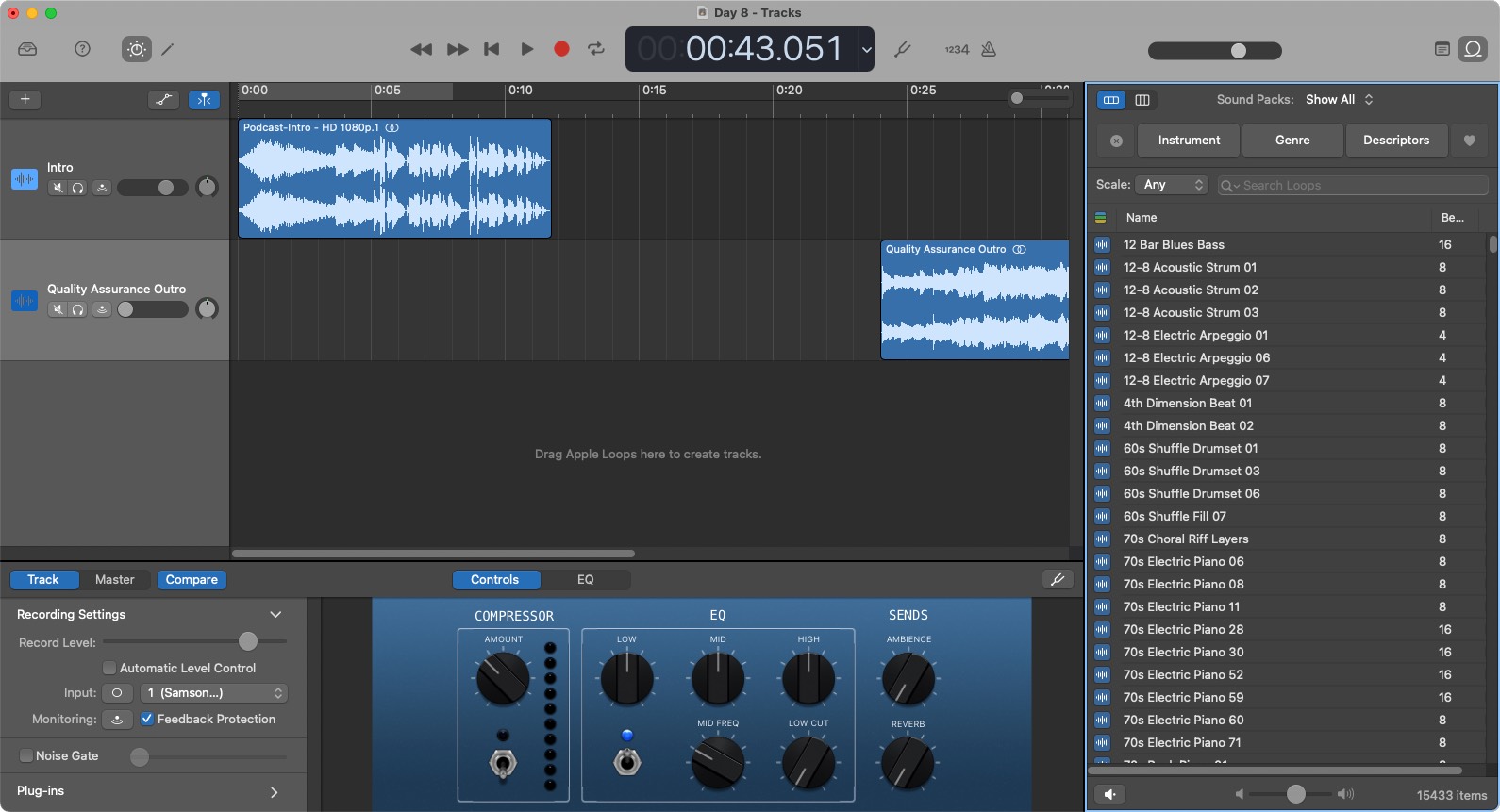Start playback with the Play button
1500x812 pixels.
pos(527,49)
